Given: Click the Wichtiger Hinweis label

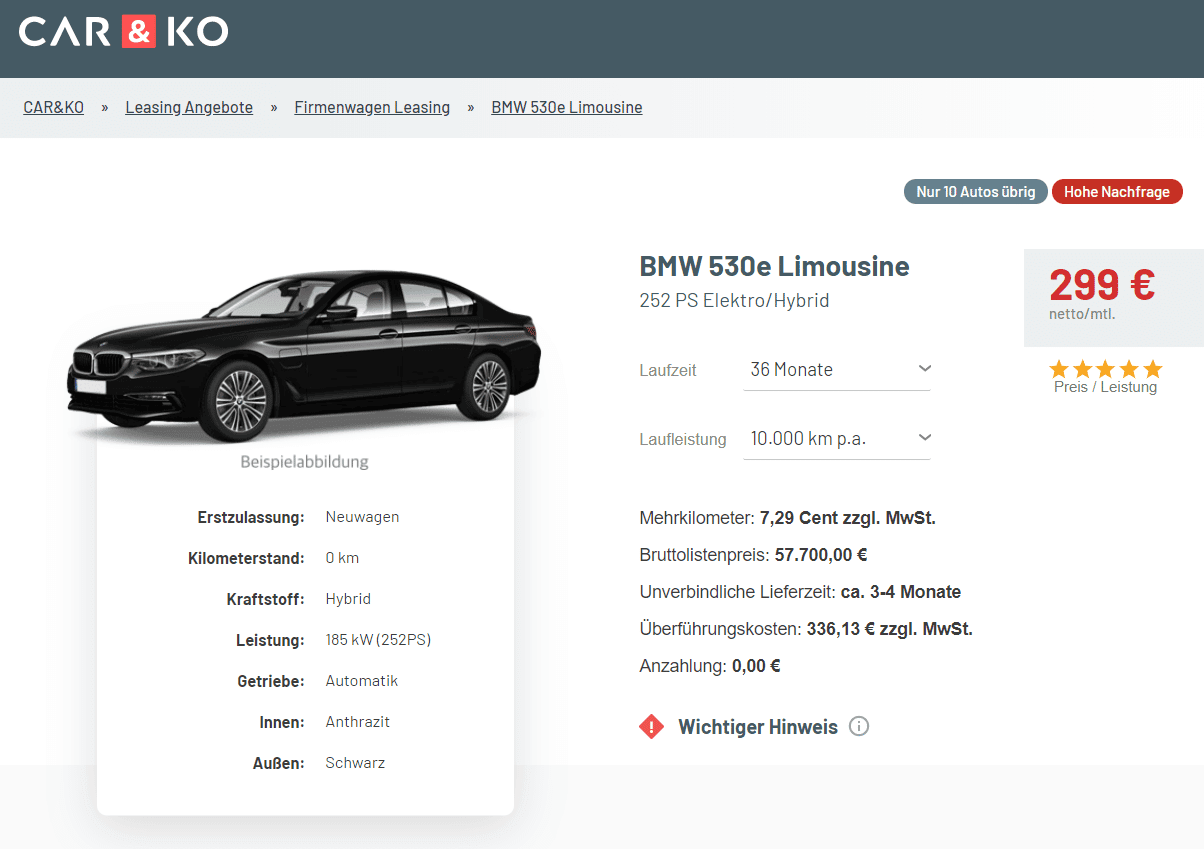Looking at the screenshot, I should [758, 727].
